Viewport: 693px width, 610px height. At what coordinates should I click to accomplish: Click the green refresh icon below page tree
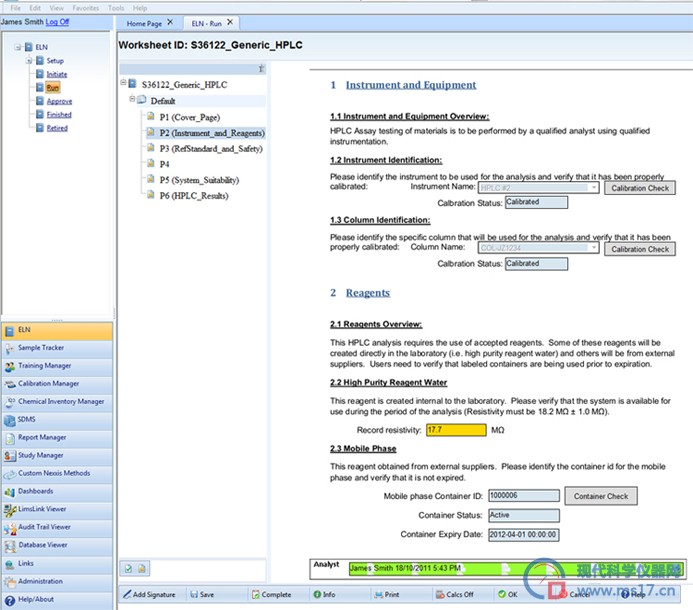click(128, 568)
